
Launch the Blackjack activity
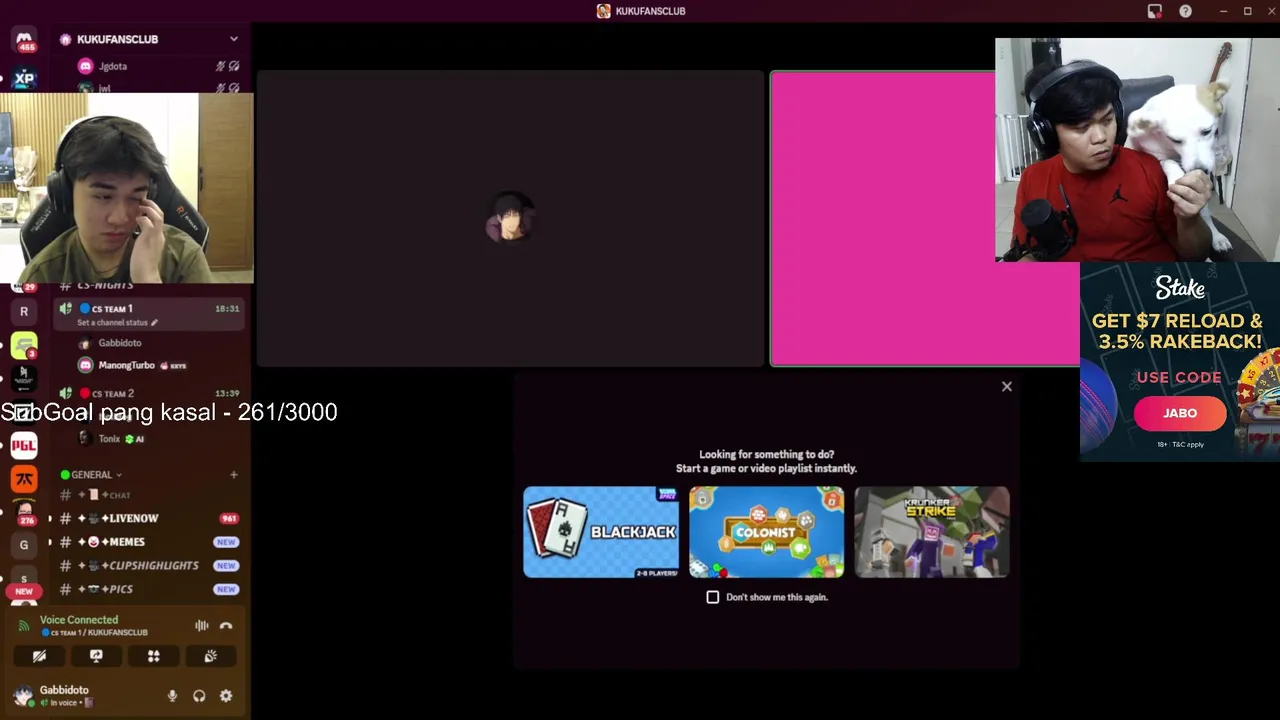click(601, 532)
